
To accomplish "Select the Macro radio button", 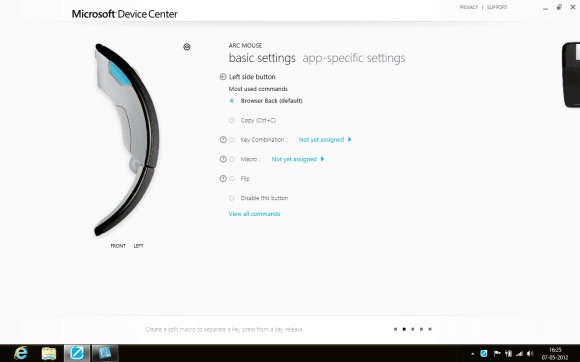I will point(232,159).
